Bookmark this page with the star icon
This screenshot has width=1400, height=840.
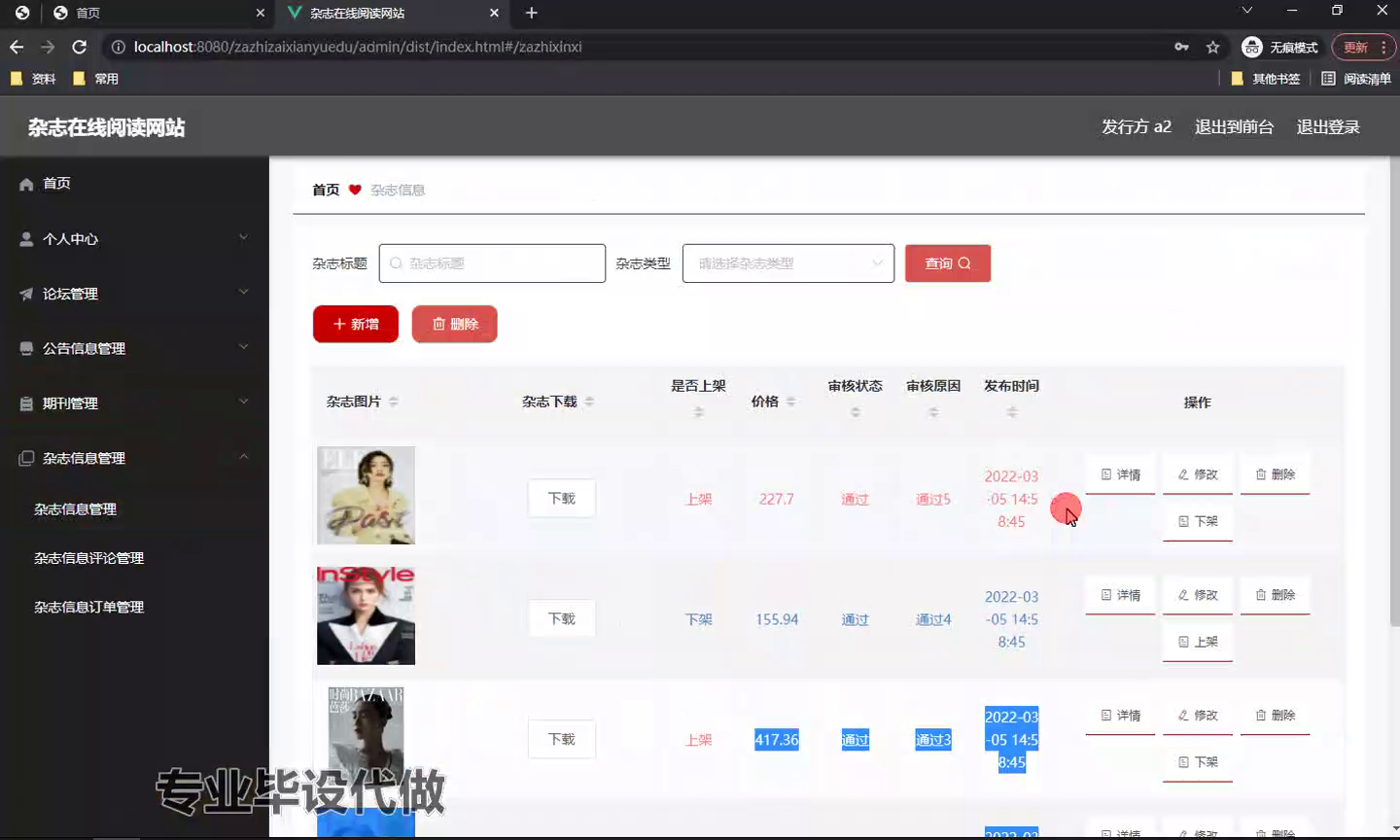pyautogui.click(x=1212, y=47)
